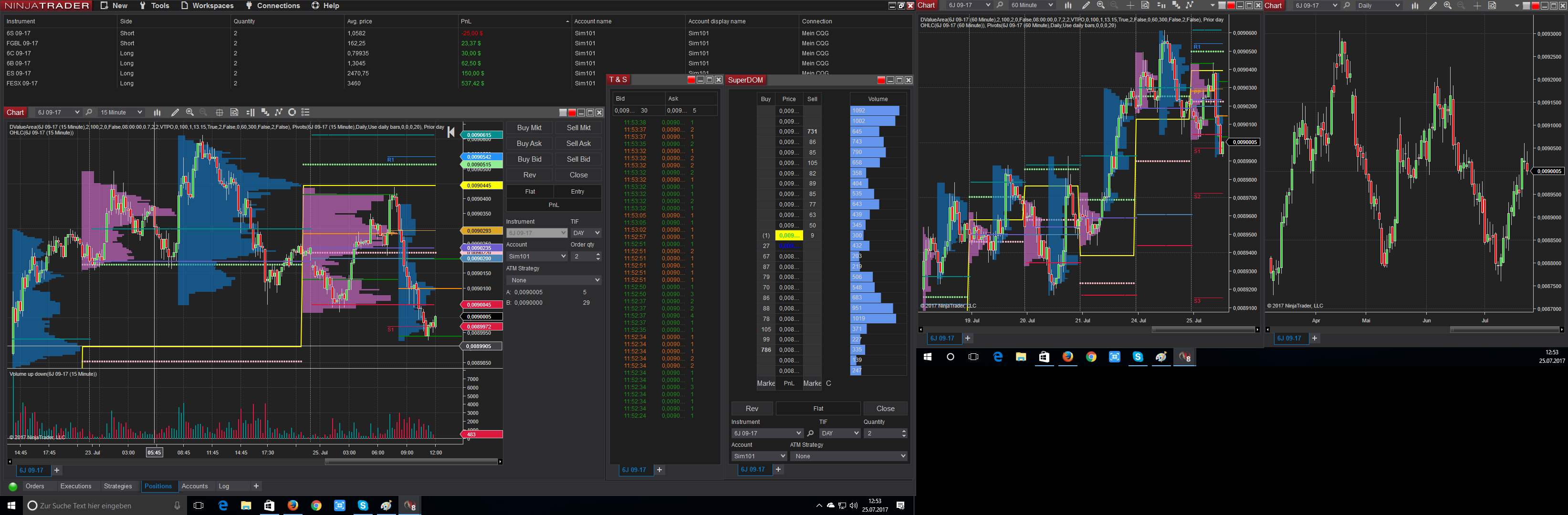The width and height of the screenshot is (1568, 515).
Task: Click gray link swatch in 15 Minute chart toolbar
Action: coord(563,113)
